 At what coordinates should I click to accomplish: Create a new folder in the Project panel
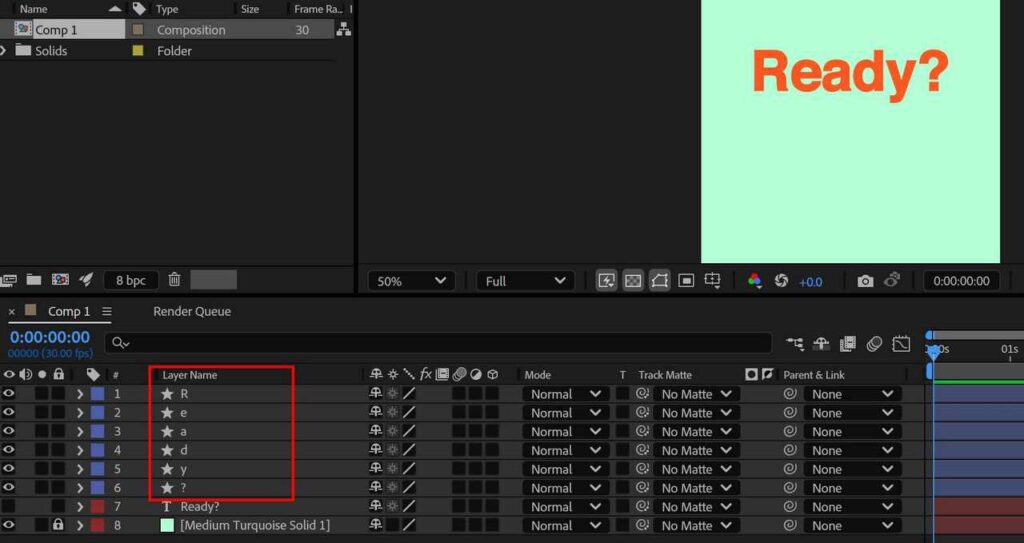tap(34, 280)
